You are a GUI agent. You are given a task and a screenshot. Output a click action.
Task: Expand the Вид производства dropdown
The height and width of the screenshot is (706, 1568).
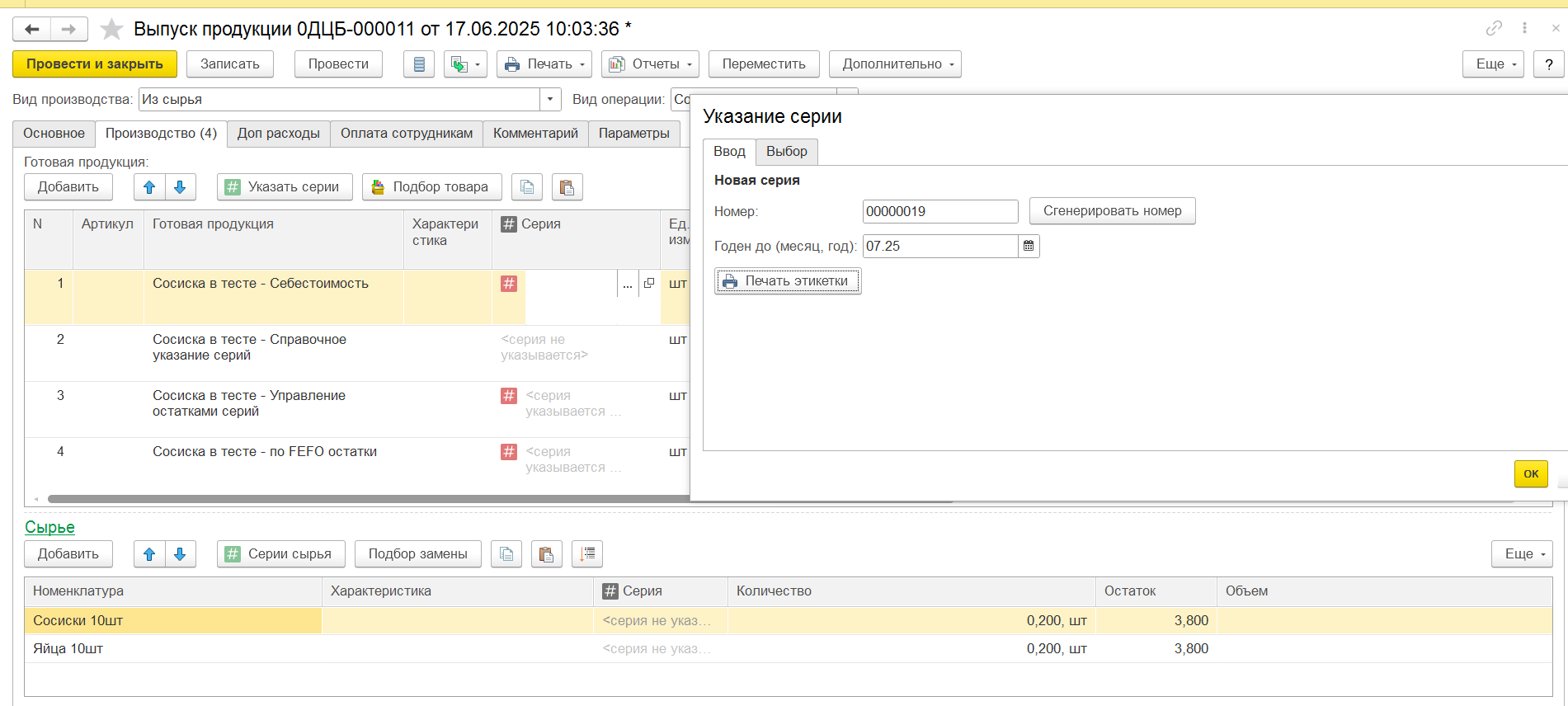(x=550, y=100)
